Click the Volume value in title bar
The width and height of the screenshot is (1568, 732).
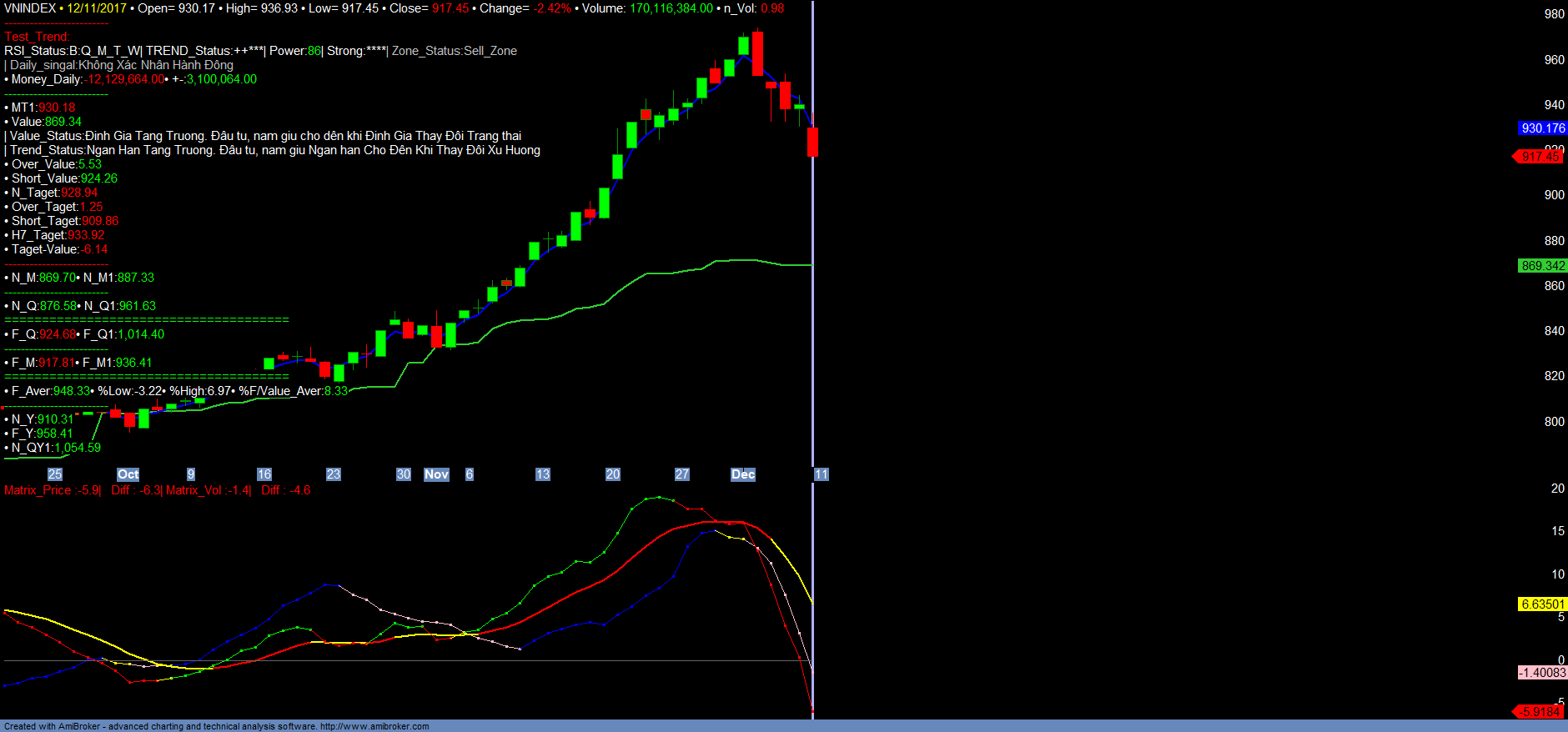click(x=671, y=8)
